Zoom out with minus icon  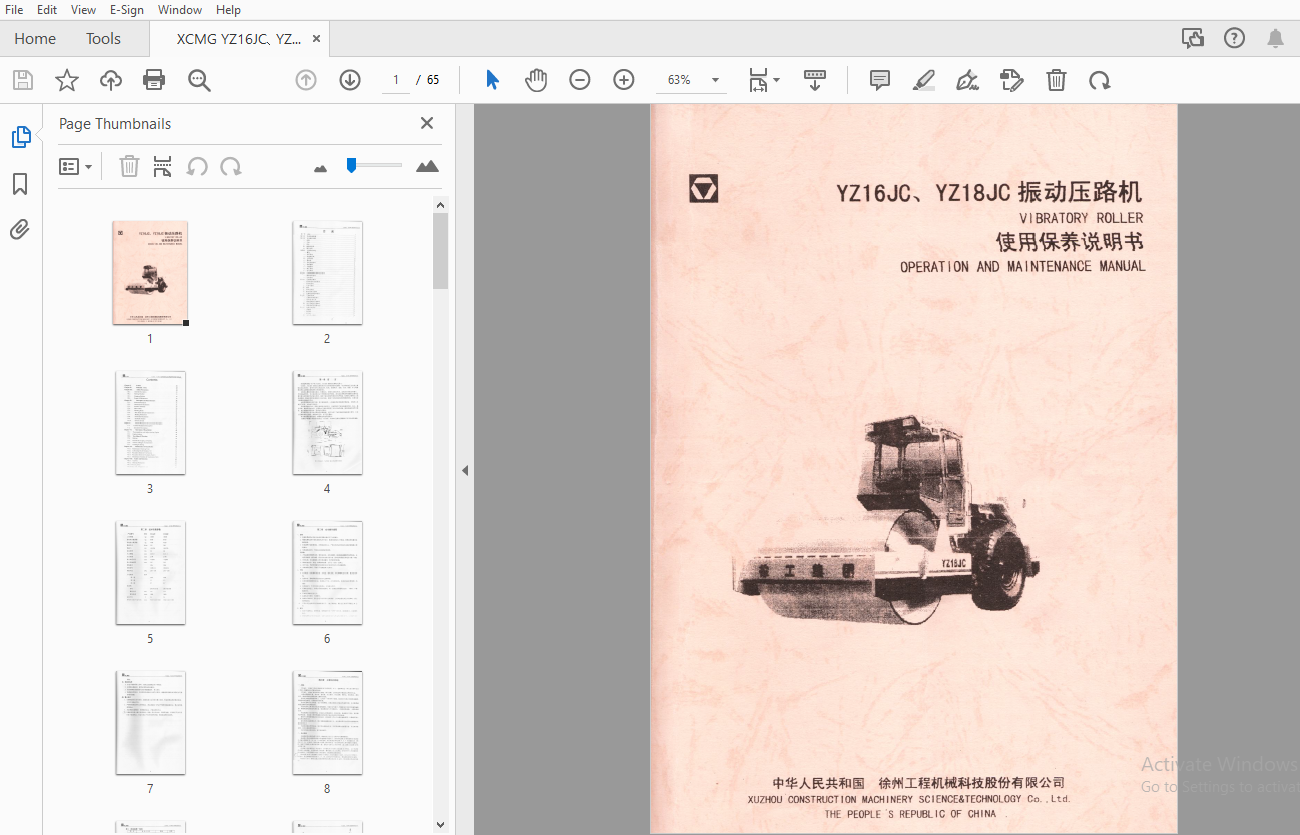580,80
